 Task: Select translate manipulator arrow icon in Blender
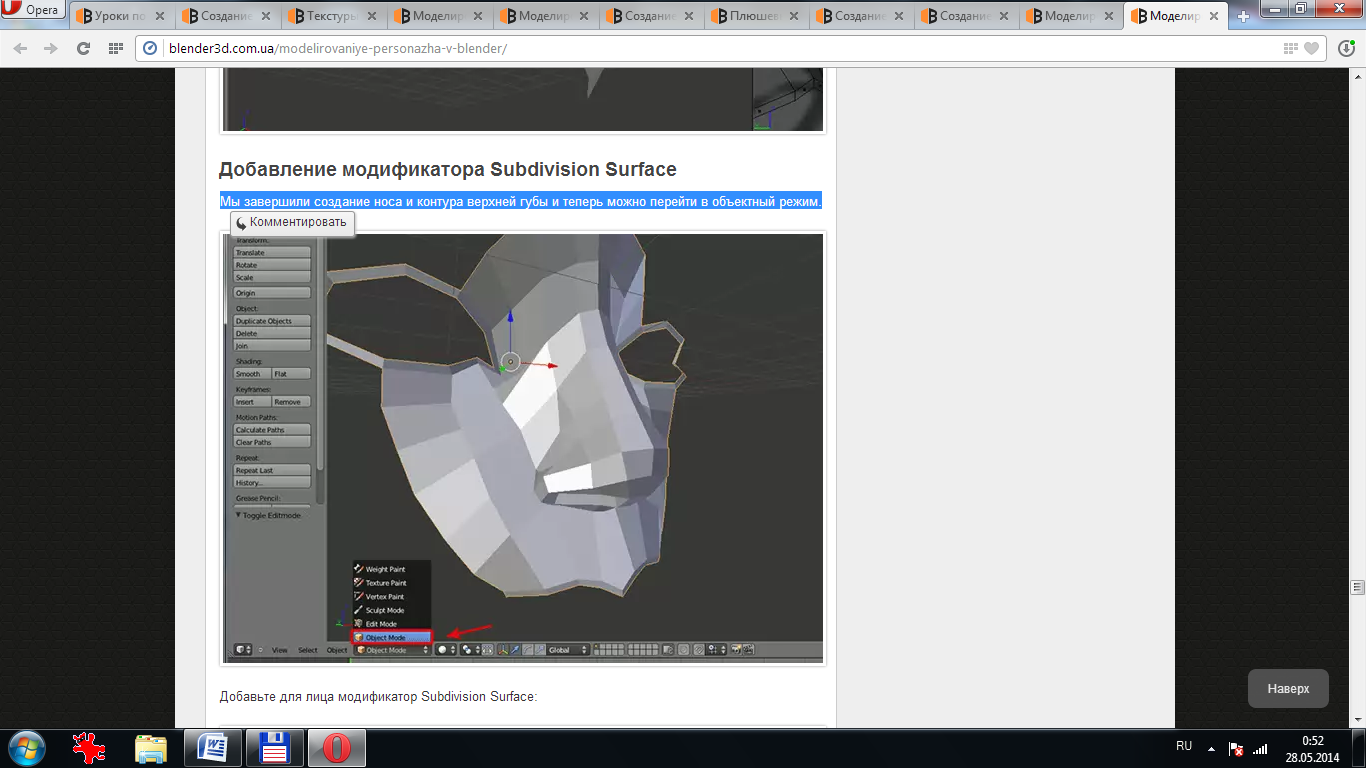tap(515, 650)
